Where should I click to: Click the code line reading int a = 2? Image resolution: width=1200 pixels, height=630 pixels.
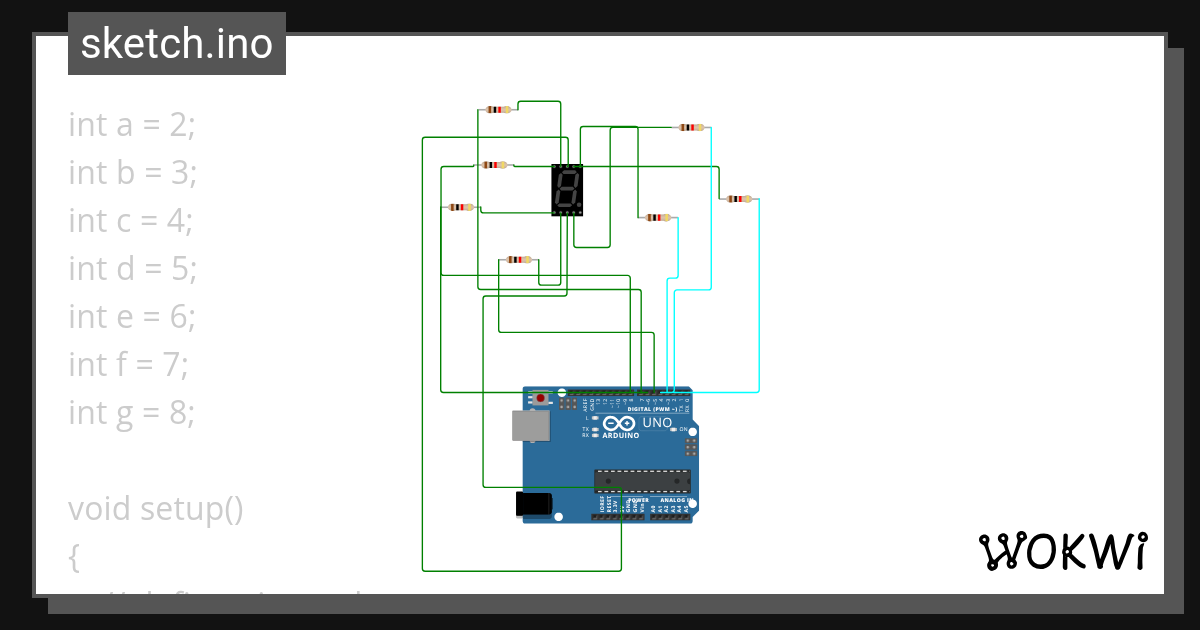[x=132, y=124]
